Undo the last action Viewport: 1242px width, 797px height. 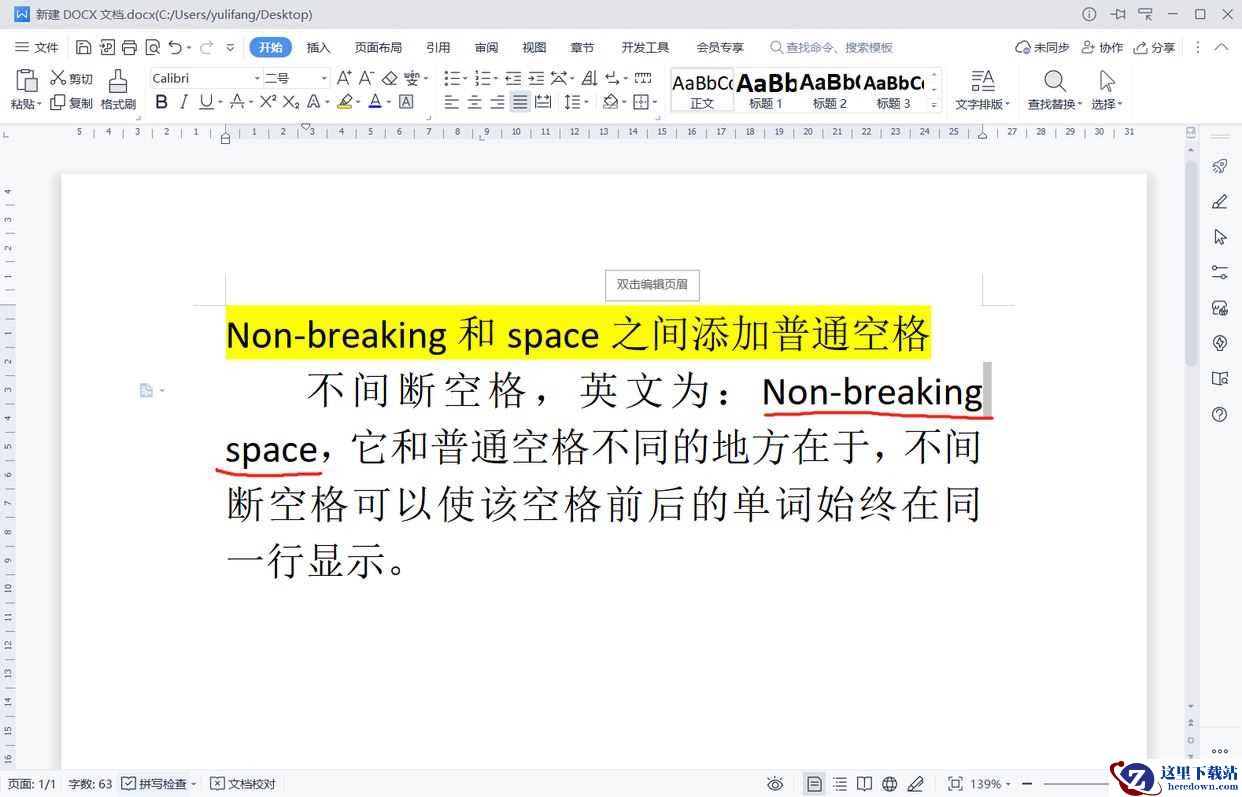coord(175,47)
